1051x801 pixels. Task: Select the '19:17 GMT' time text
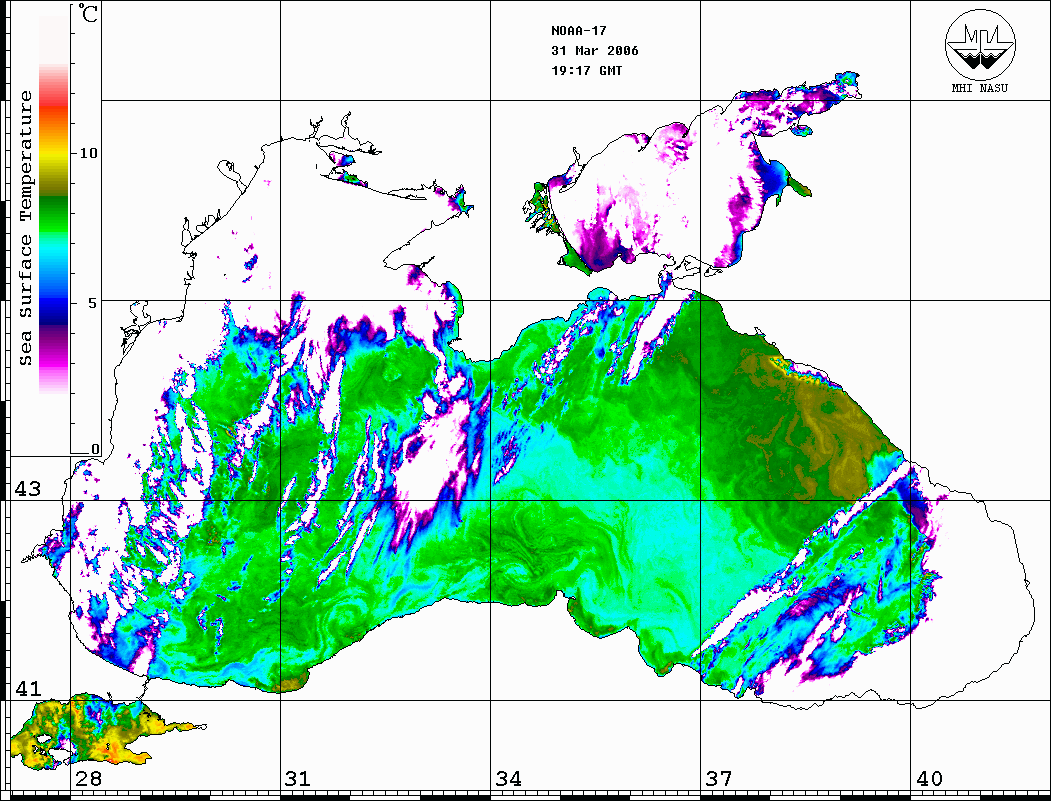coord(586,70)
